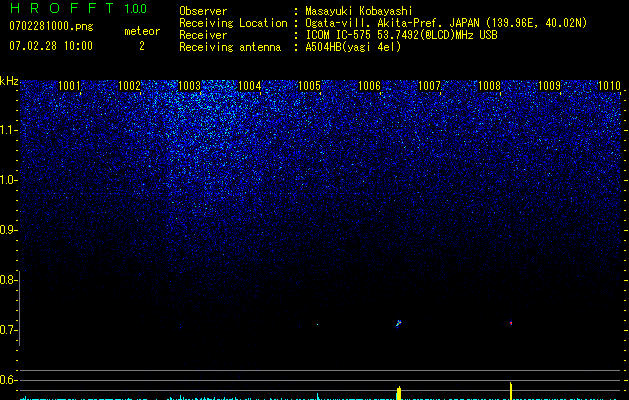
Task: Click the thin yellow intensity spike after 1008
Action: [511, 391]
